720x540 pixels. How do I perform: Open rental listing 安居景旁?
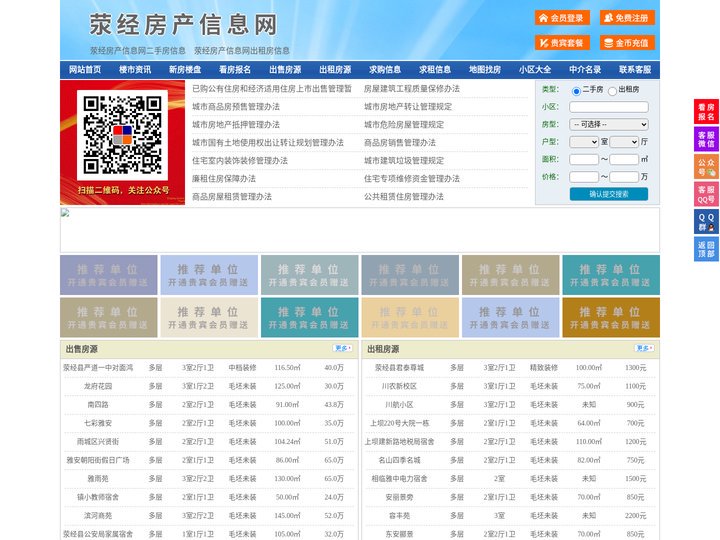click(x=399, y=497)
